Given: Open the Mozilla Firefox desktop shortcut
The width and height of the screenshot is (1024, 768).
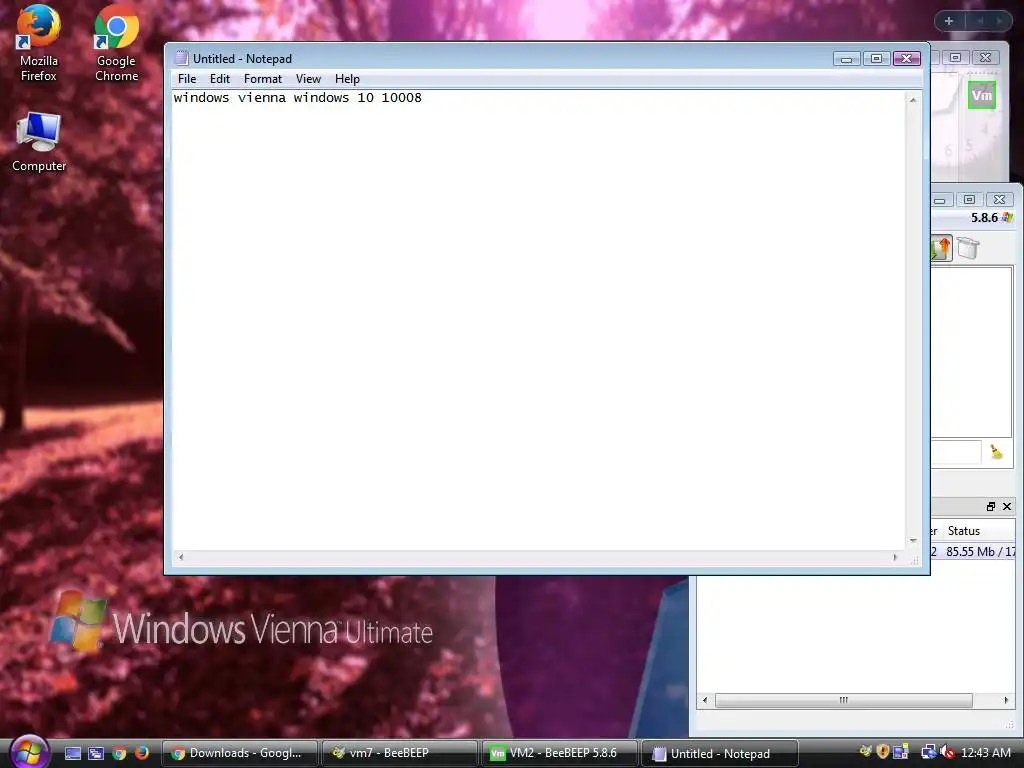Looking at the screenshot, I should [39, 43].
